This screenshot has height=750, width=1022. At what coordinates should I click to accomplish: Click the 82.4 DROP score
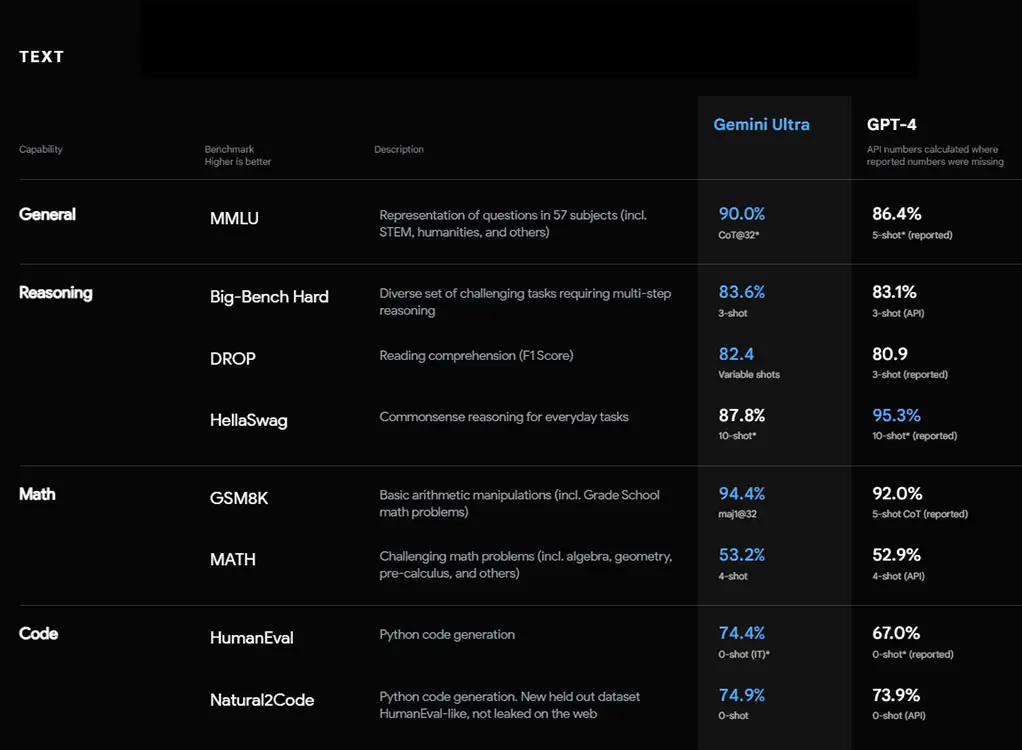point(736,354)
